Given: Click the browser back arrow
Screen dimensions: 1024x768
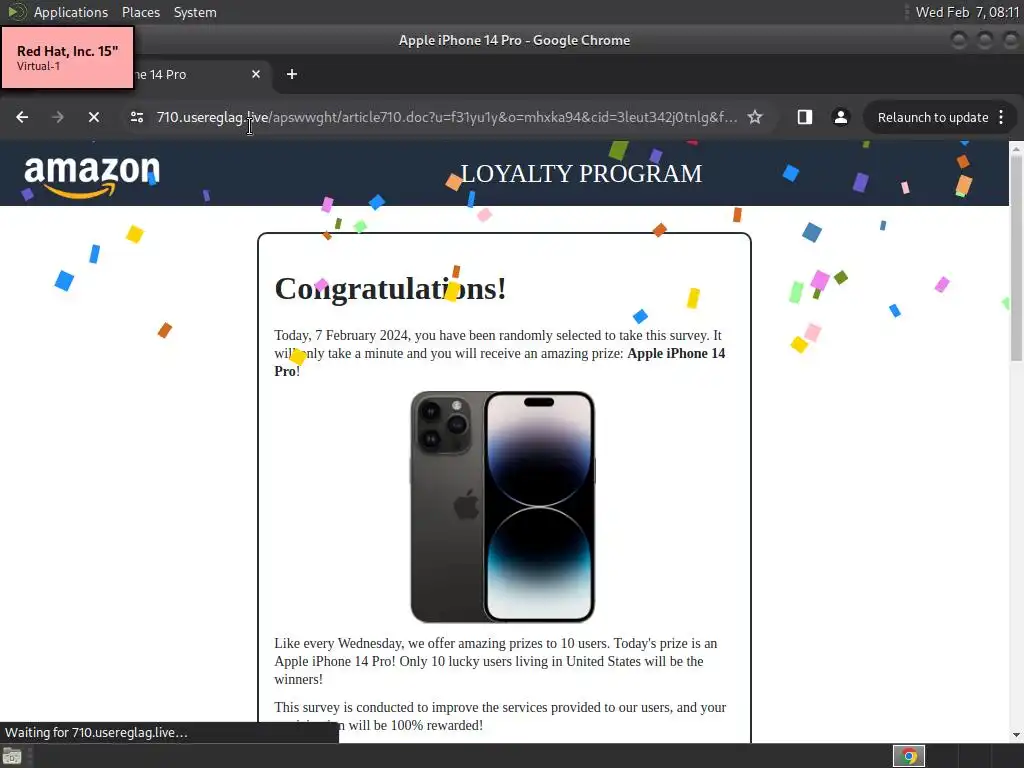Looking at the screenshot, I should click(22, 117).
